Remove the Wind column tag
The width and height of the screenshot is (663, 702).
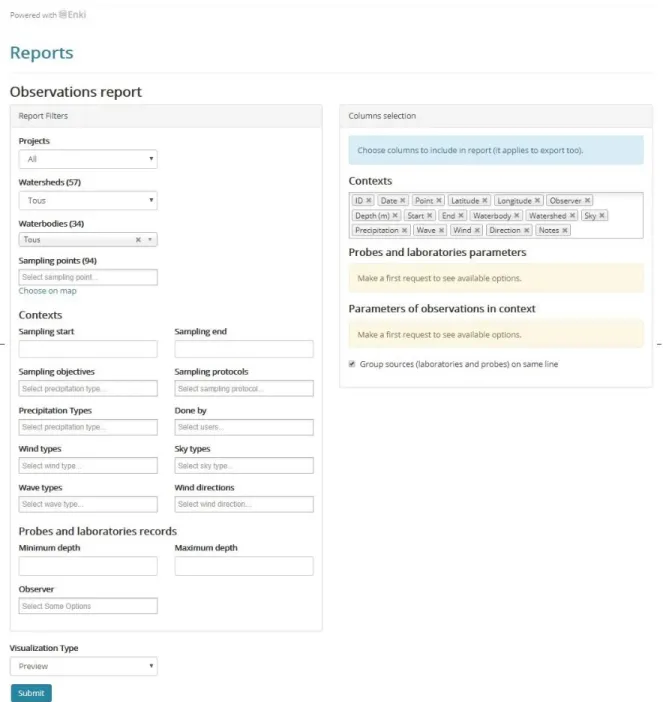pos(477,230)
